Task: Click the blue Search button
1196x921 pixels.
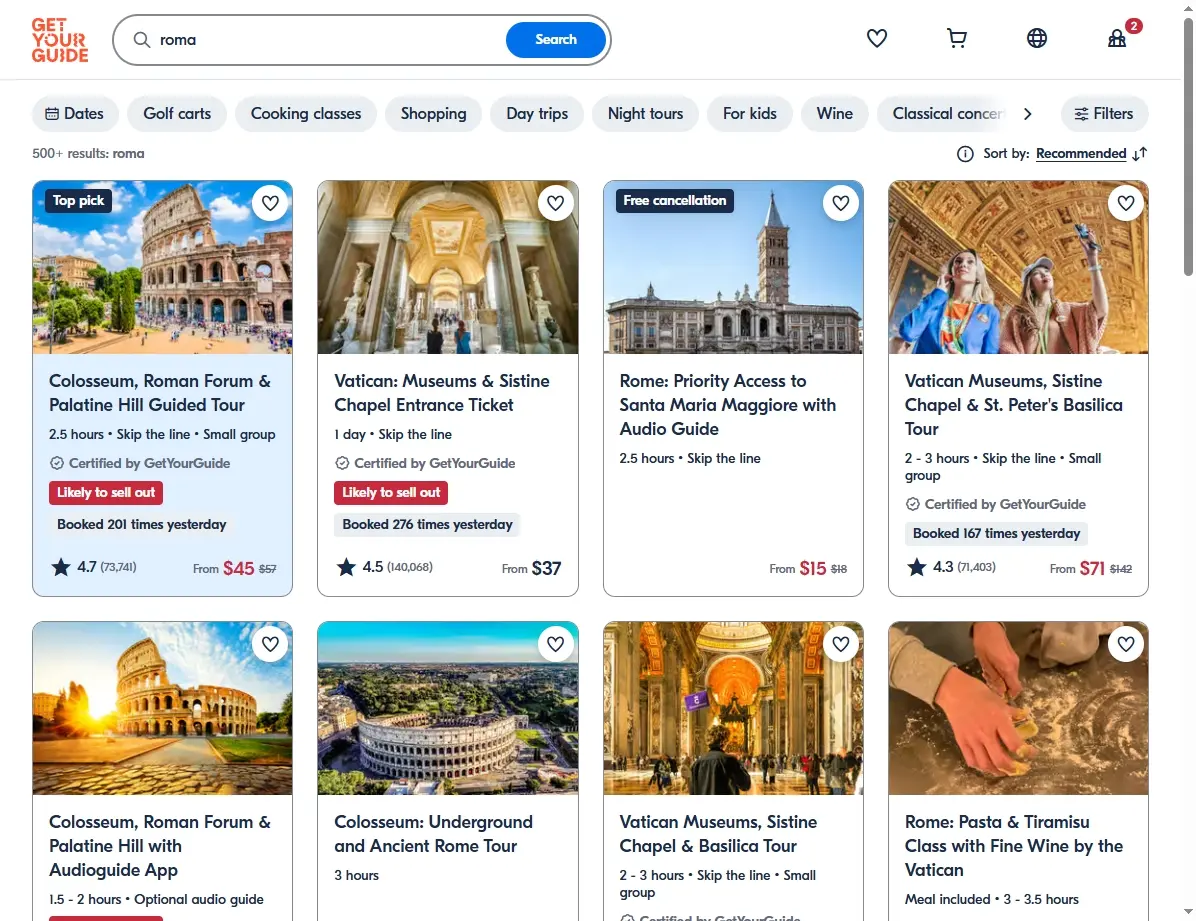Action: 555,40
